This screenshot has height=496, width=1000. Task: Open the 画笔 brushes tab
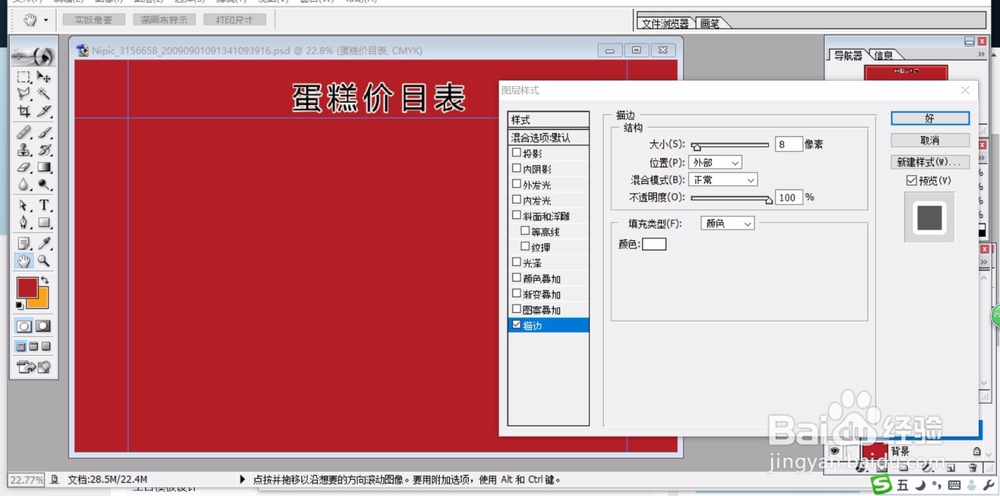[710, 24]
